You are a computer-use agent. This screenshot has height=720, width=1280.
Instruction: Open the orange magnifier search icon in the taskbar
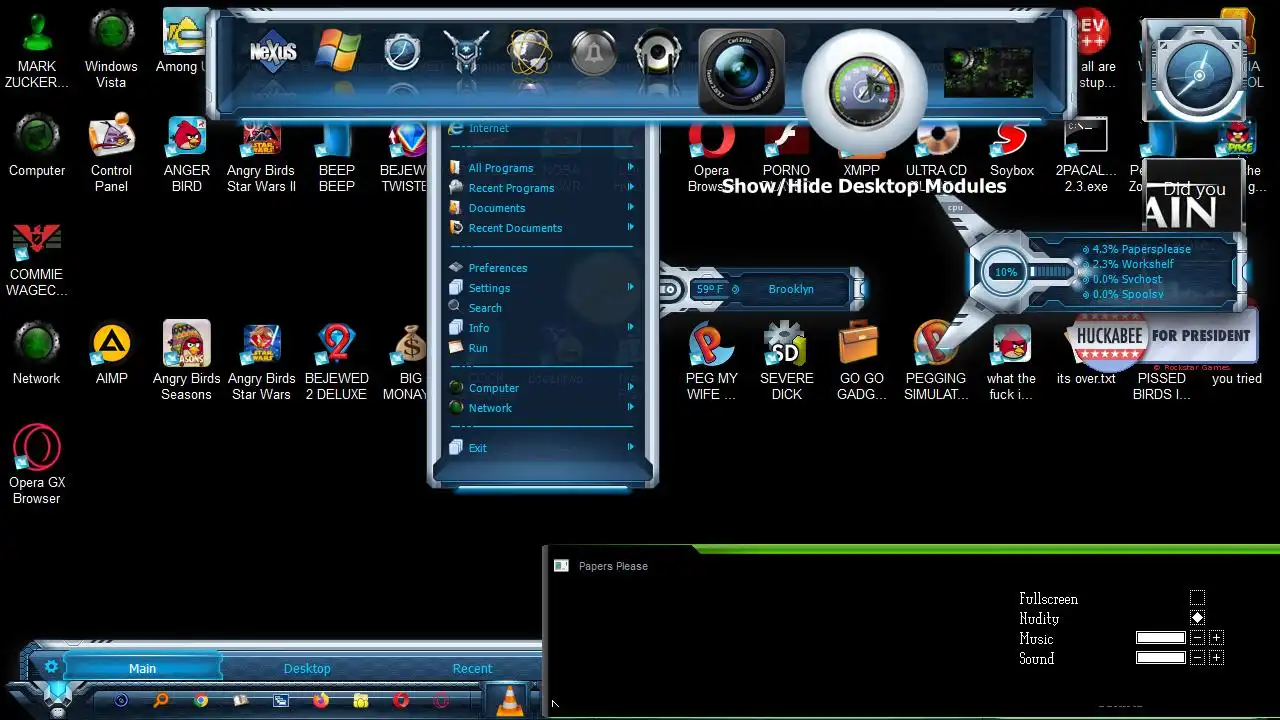160,701
